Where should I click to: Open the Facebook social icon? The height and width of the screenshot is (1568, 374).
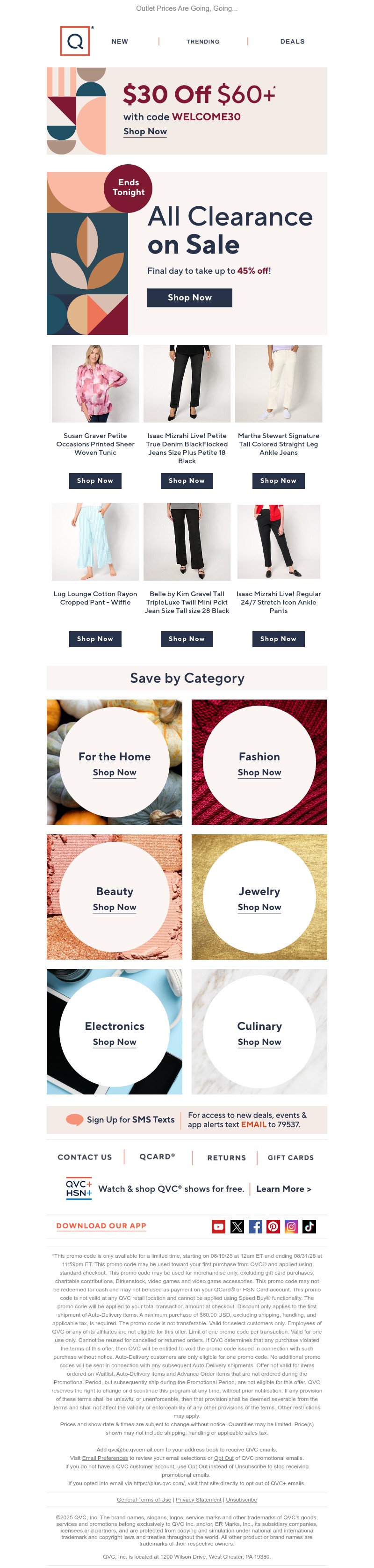click(x=255, y=1226)
